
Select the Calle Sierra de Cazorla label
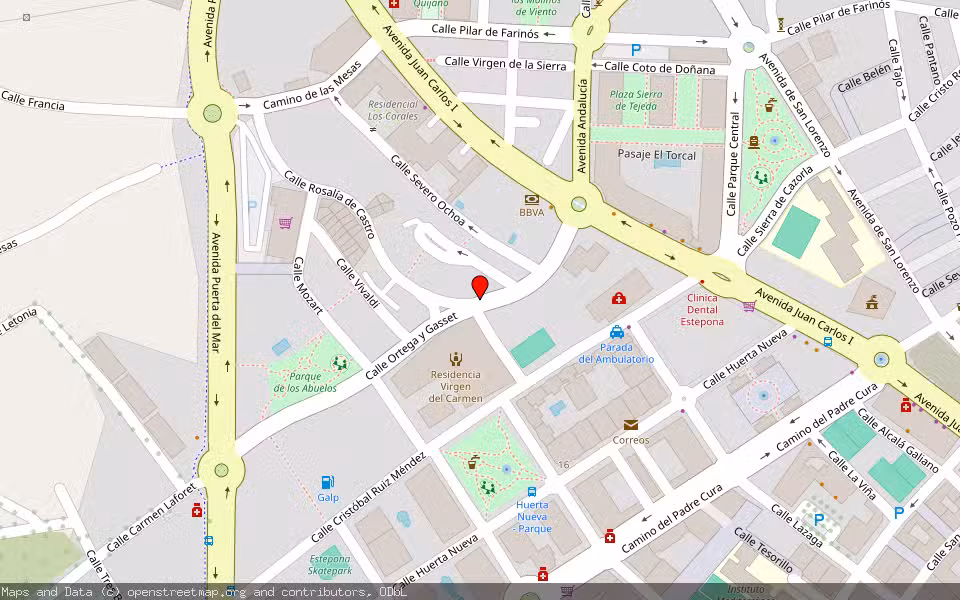tap(774, 211)
